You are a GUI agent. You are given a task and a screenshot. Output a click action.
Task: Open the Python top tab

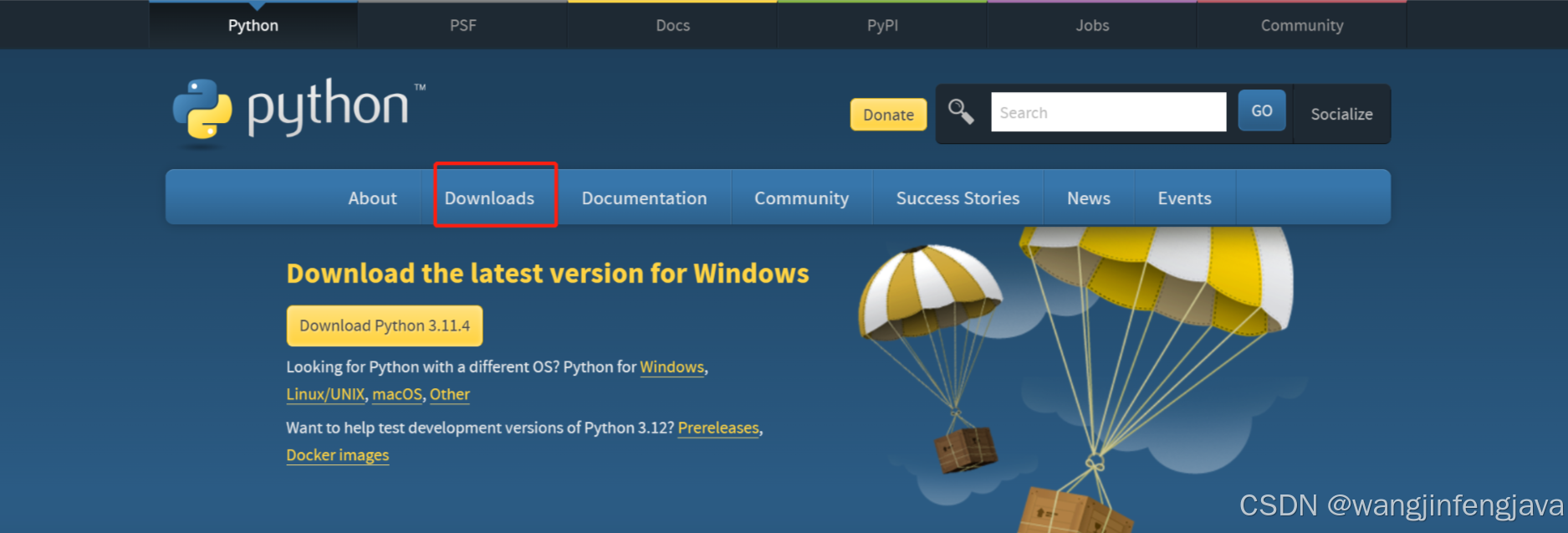click(x=253, y=25)
